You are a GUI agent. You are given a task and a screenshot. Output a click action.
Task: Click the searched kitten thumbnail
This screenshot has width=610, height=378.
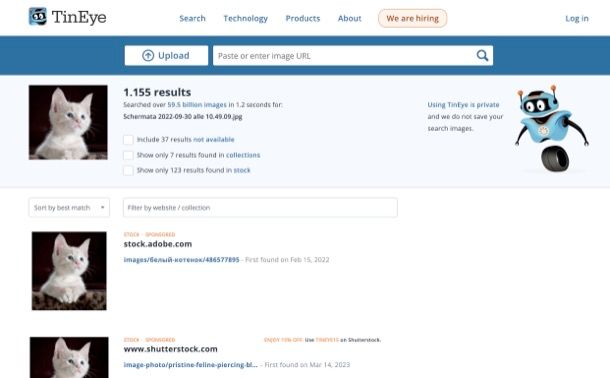pos(68,122)
